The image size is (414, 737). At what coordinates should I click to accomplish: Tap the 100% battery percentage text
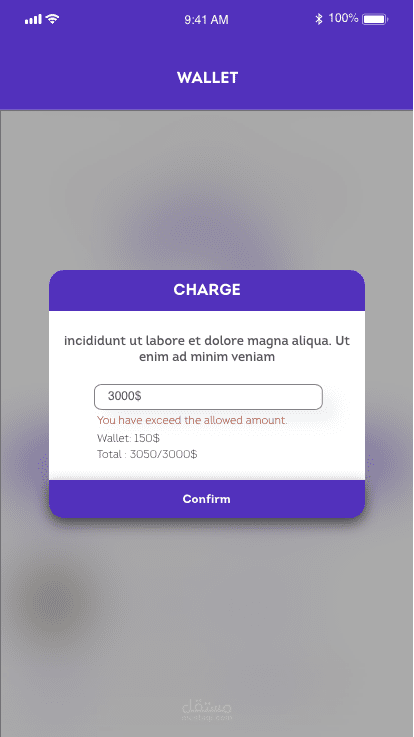point(343,19)
